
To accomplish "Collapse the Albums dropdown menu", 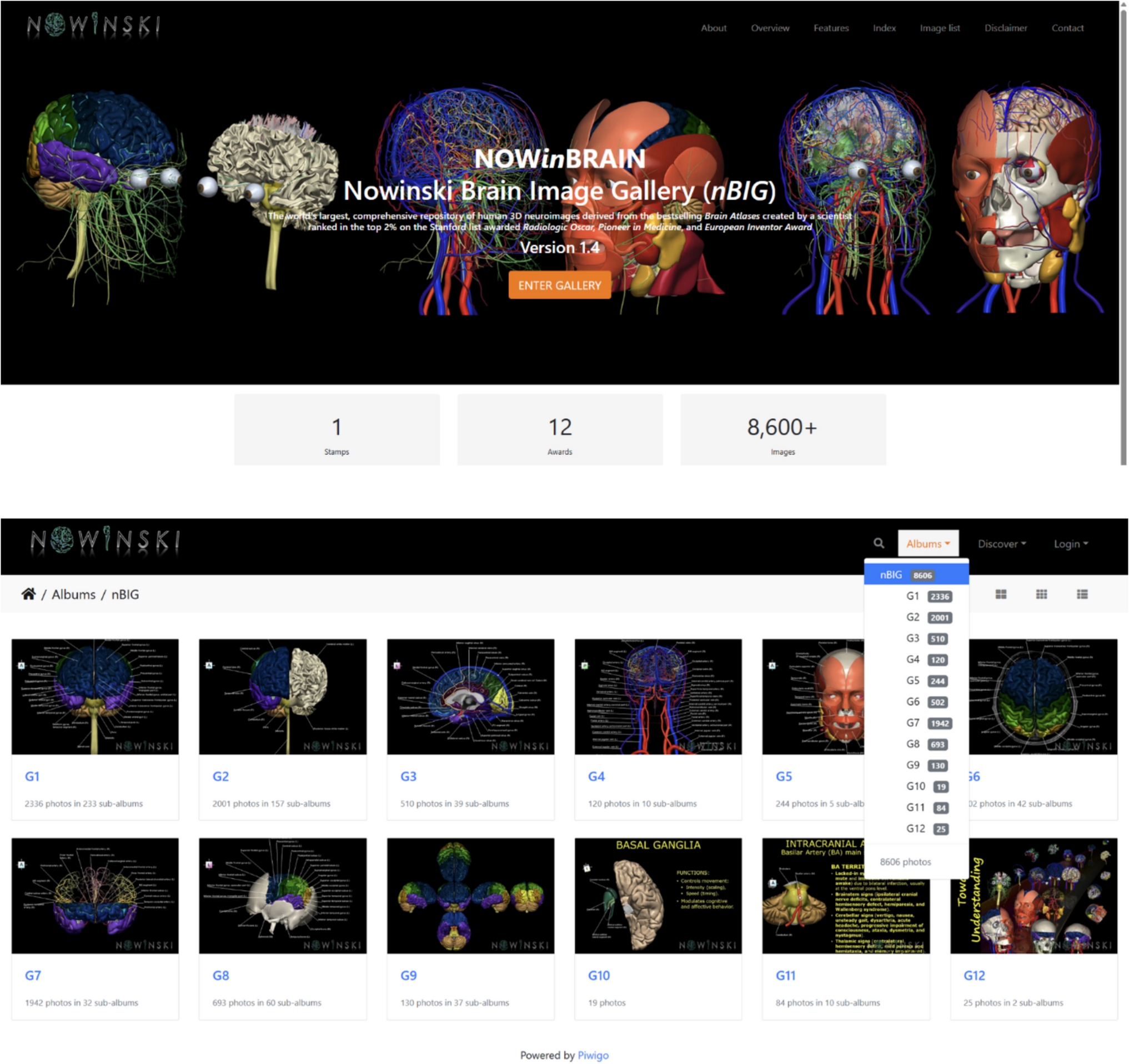I will click(x=927, y=544).
